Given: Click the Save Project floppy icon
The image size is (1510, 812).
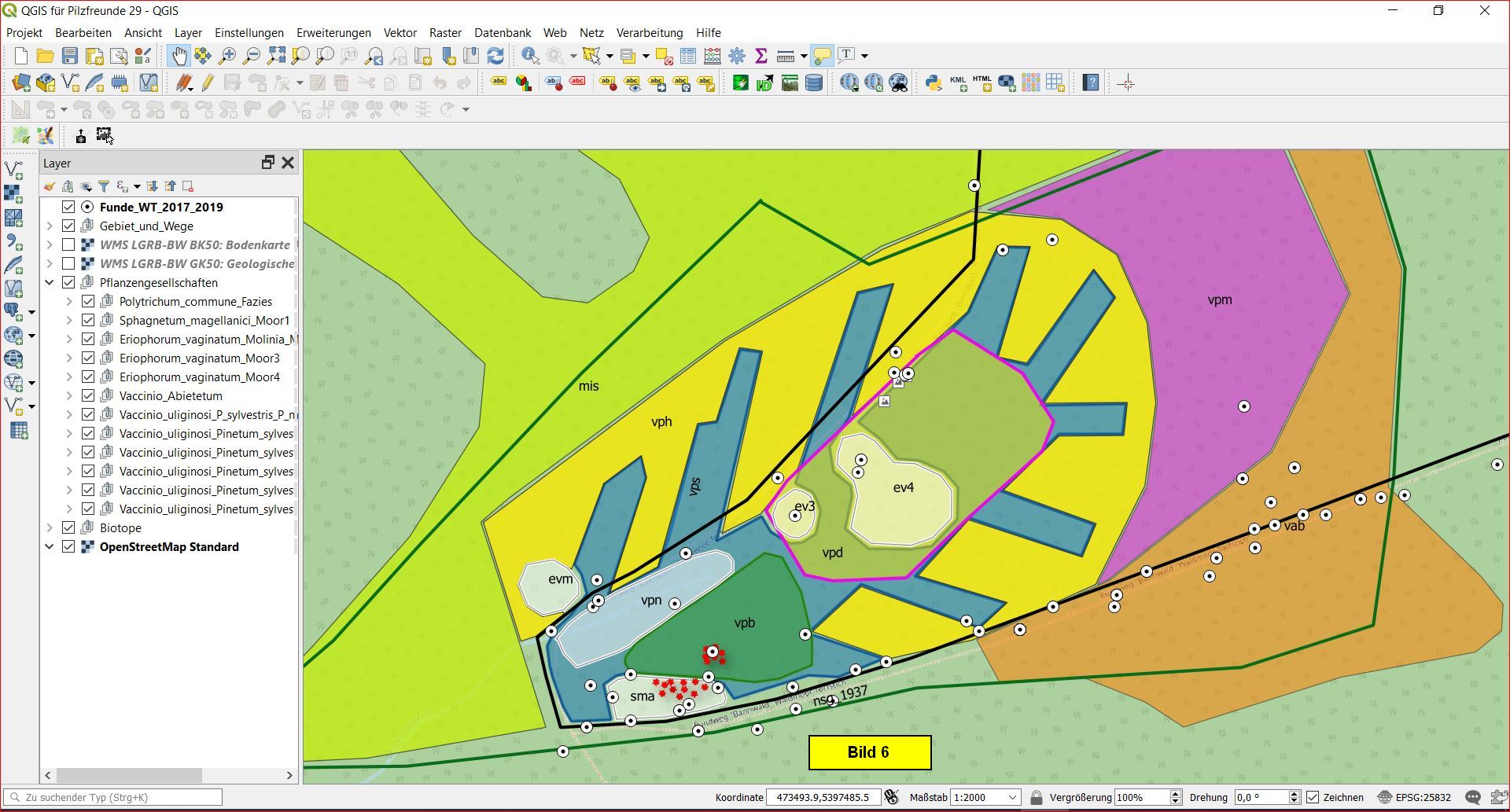Looking at the screenshot, I should point(70,56).
